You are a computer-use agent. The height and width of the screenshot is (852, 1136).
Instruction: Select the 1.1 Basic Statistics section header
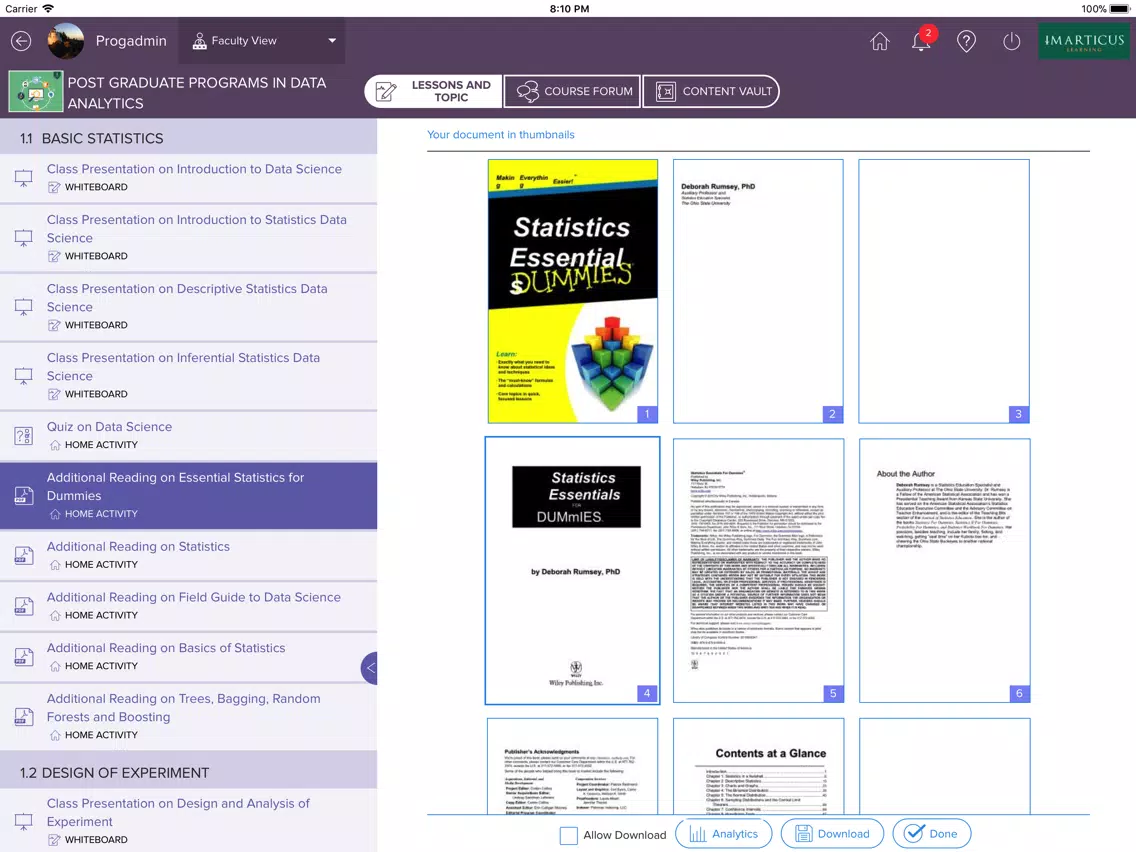pyautogui.click(x=188, y=138)
